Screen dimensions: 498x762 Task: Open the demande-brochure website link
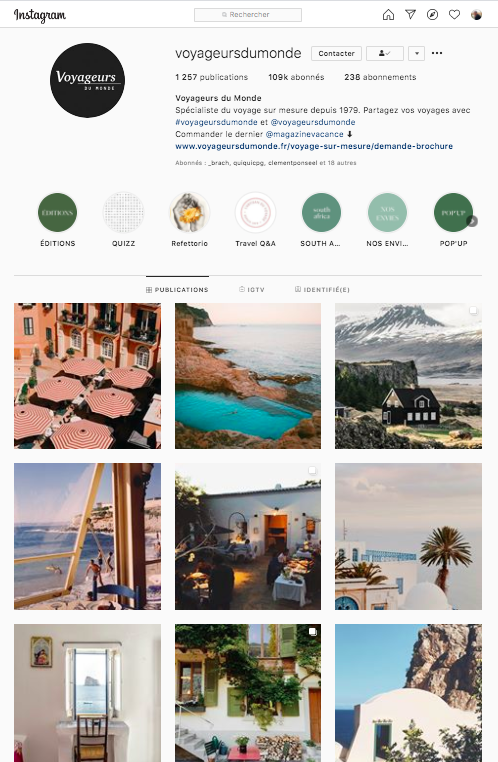[314, 146]
